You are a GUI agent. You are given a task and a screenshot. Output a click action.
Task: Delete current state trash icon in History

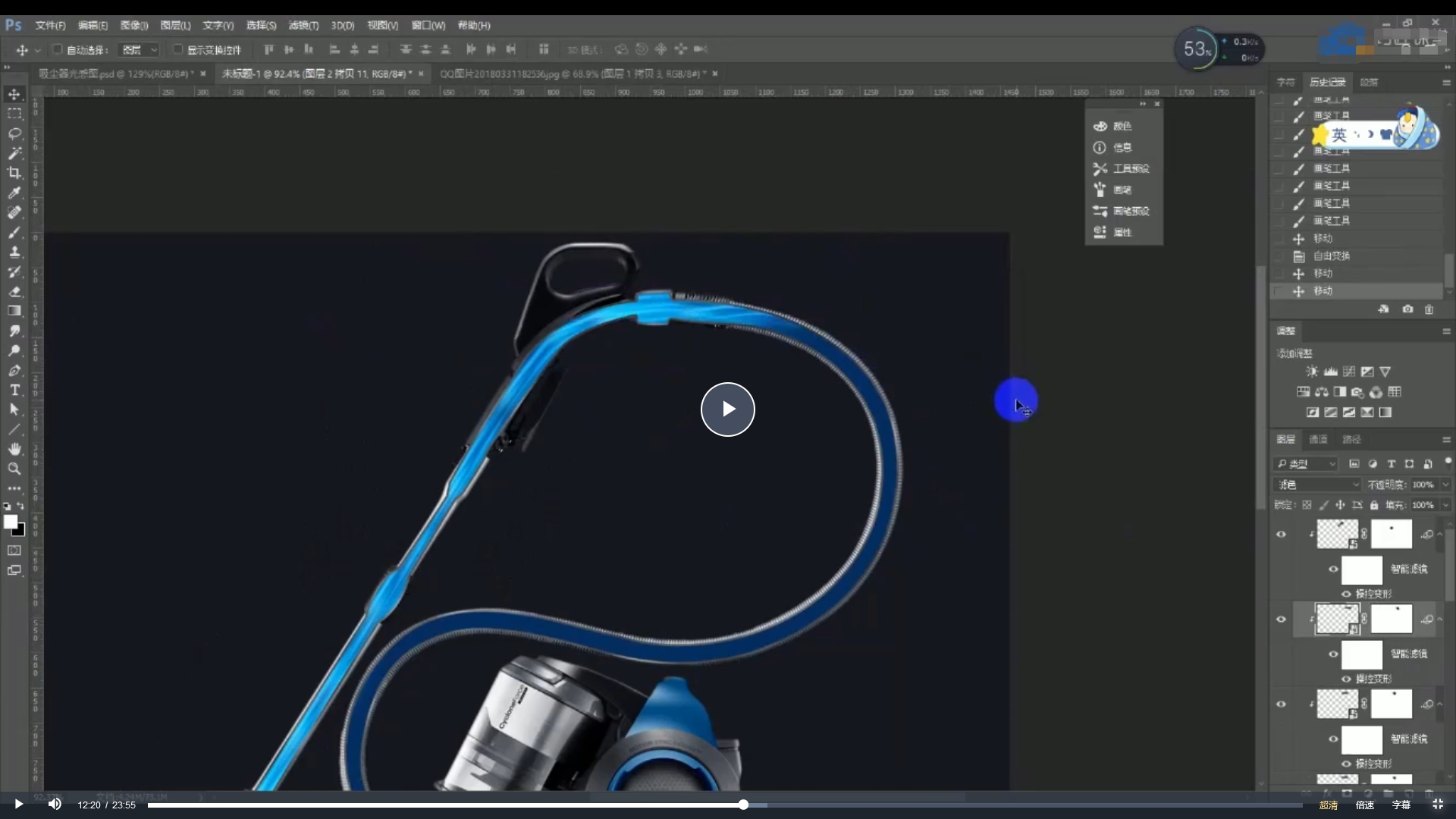tap(1429, 309)
